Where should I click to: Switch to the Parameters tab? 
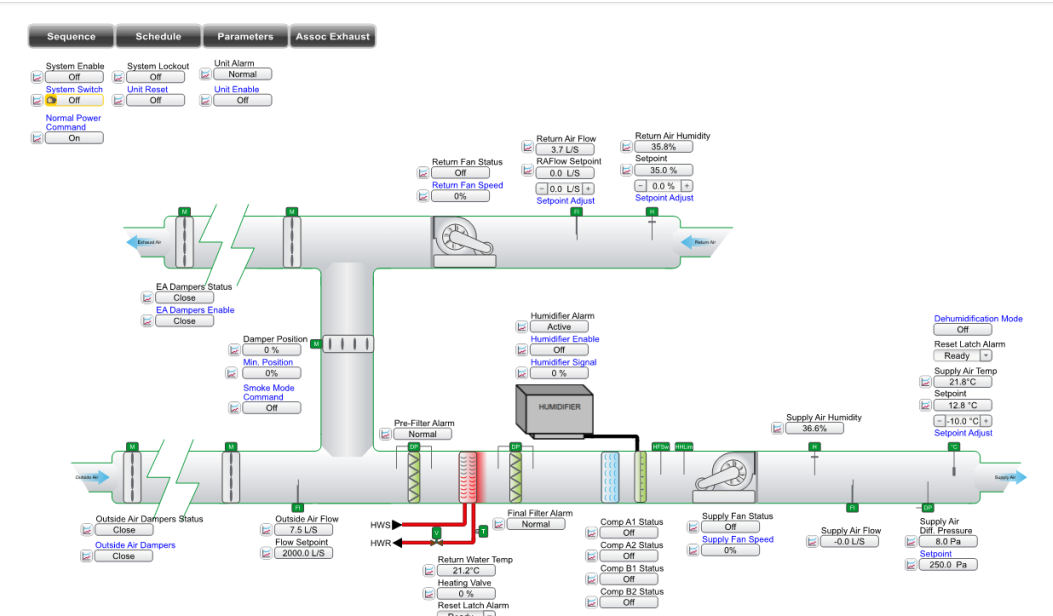coord(245,36)
